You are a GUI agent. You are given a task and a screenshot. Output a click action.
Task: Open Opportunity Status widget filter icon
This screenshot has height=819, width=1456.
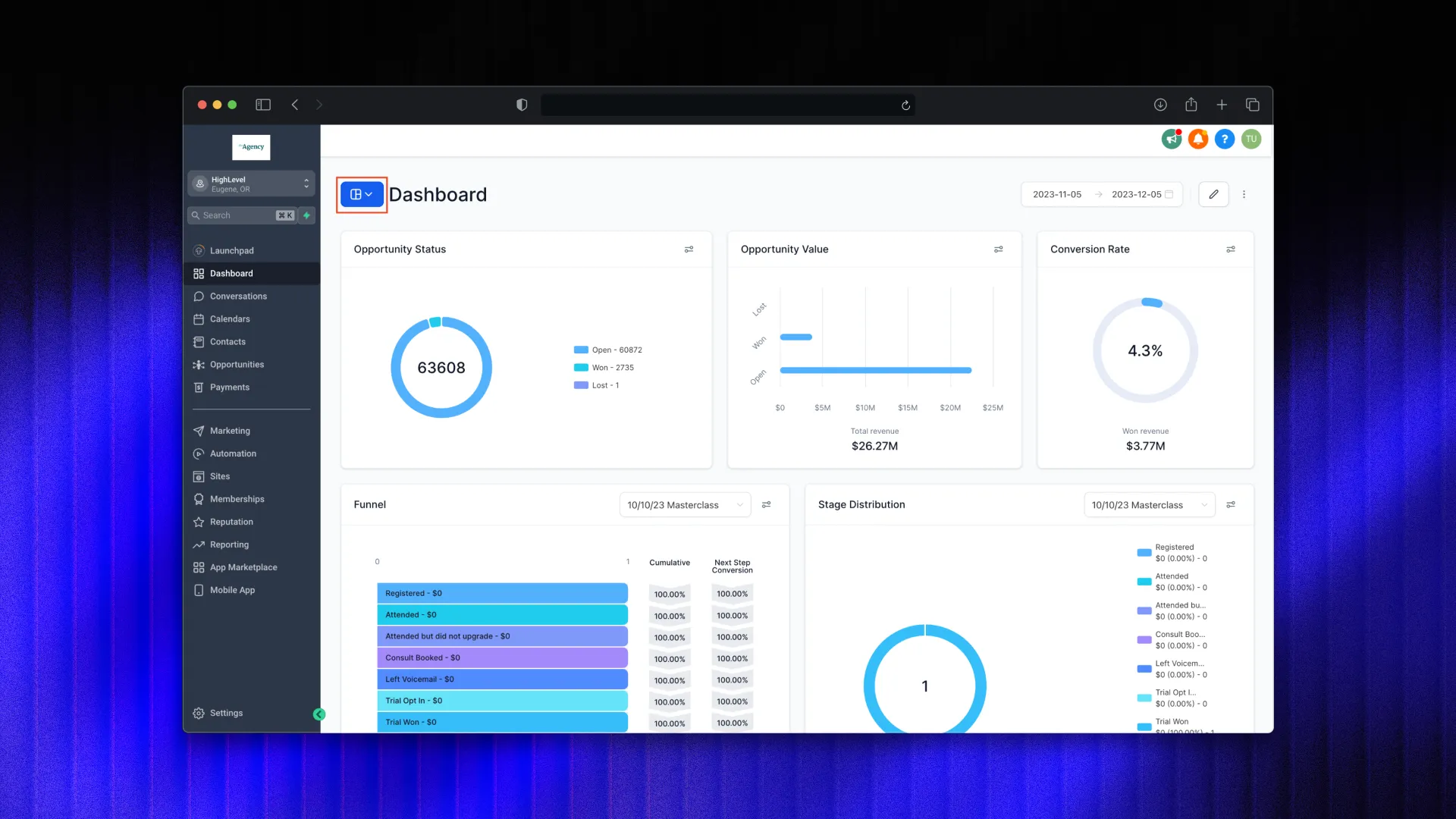[x=689, y=249]
